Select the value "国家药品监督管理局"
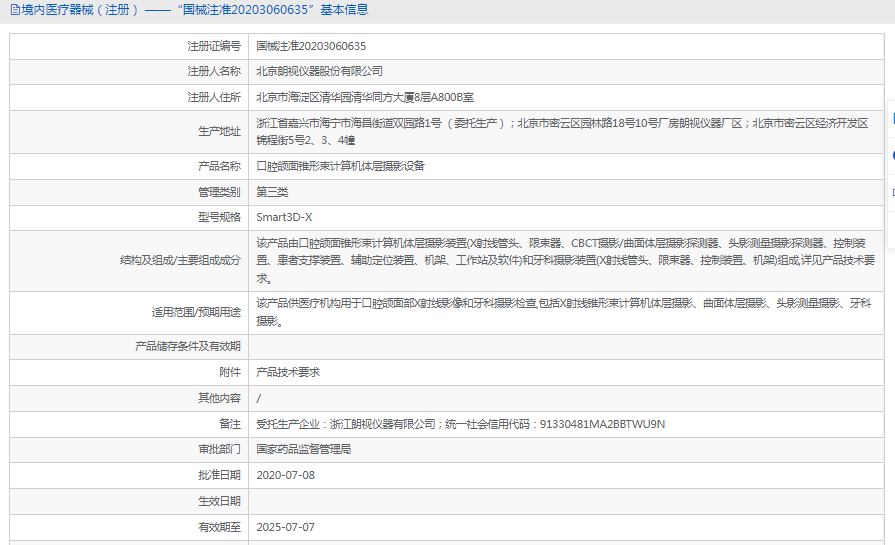Viewport: 895px width, 545px height. tap(304, 449)
